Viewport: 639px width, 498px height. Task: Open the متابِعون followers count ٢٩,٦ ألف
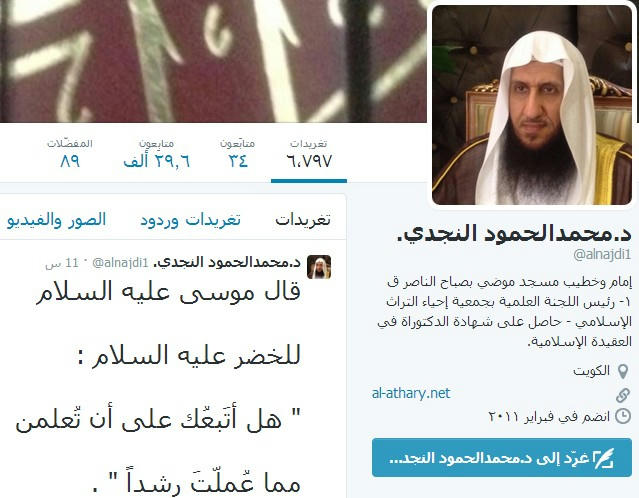157,155
